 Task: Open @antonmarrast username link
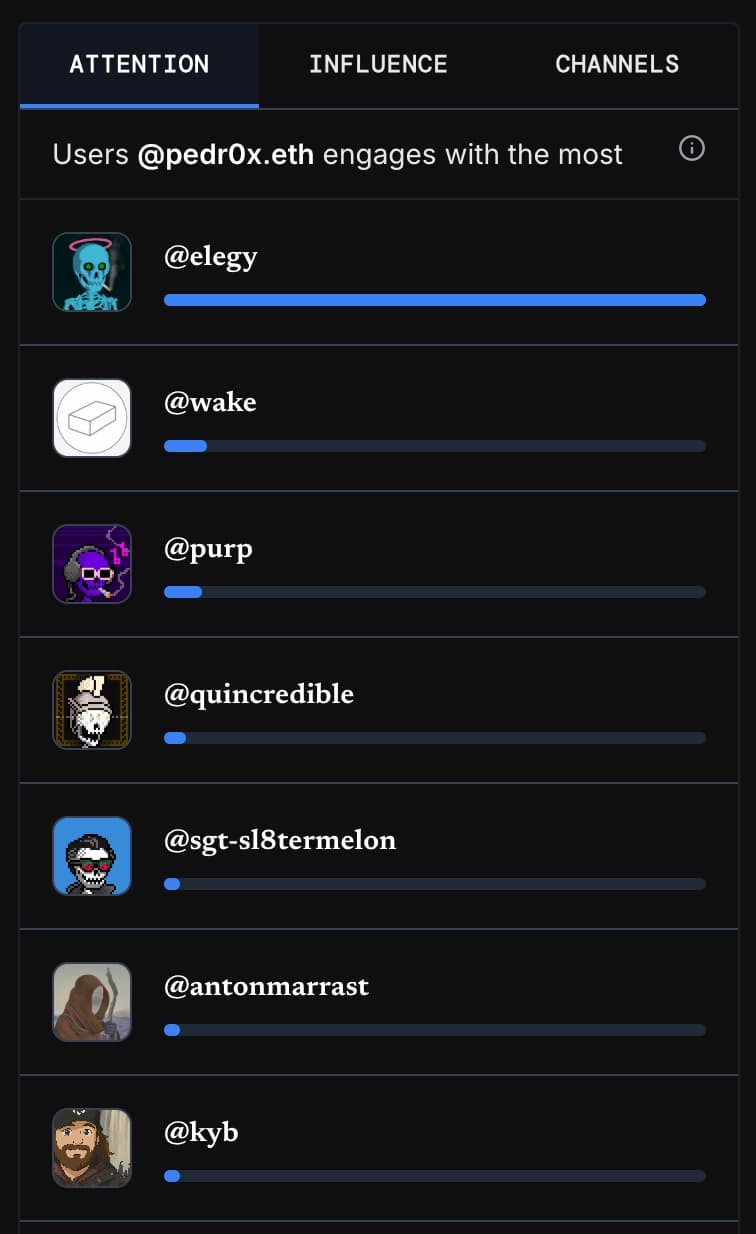click(266, 987)
